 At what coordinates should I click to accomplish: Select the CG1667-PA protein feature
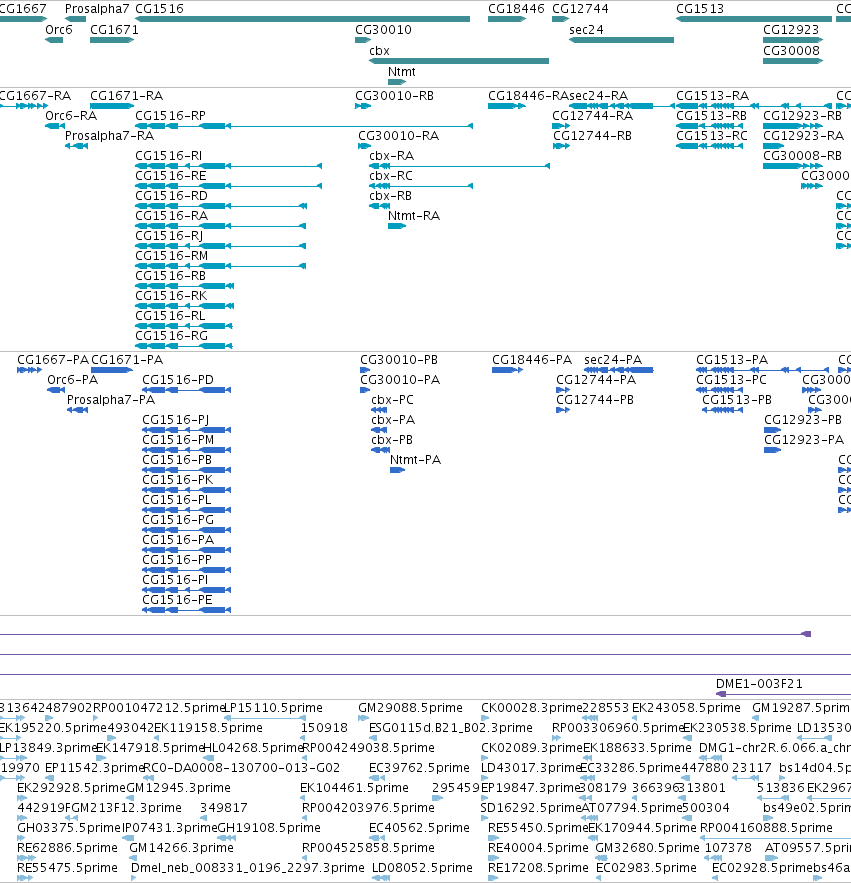click(29, 370)
